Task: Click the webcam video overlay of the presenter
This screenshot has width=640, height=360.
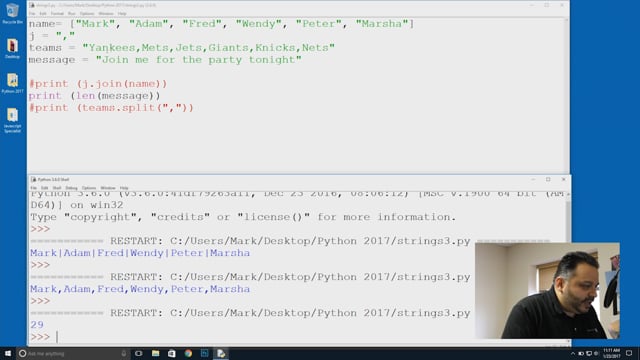Action: coord(547,291)
